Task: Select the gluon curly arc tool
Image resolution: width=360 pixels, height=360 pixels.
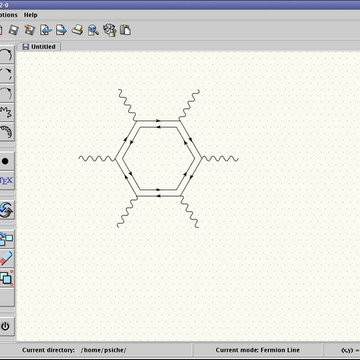Action: (6, 131)
